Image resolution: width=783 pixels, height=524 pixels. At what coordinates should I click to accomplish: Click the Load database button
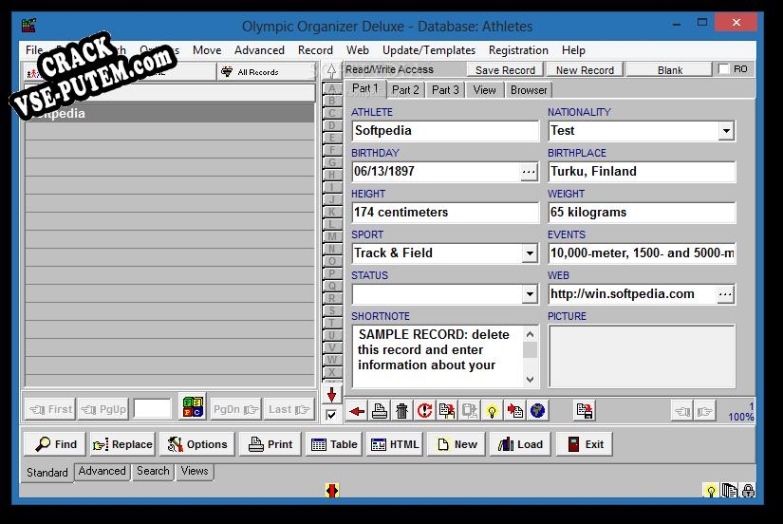coord(520,444)
